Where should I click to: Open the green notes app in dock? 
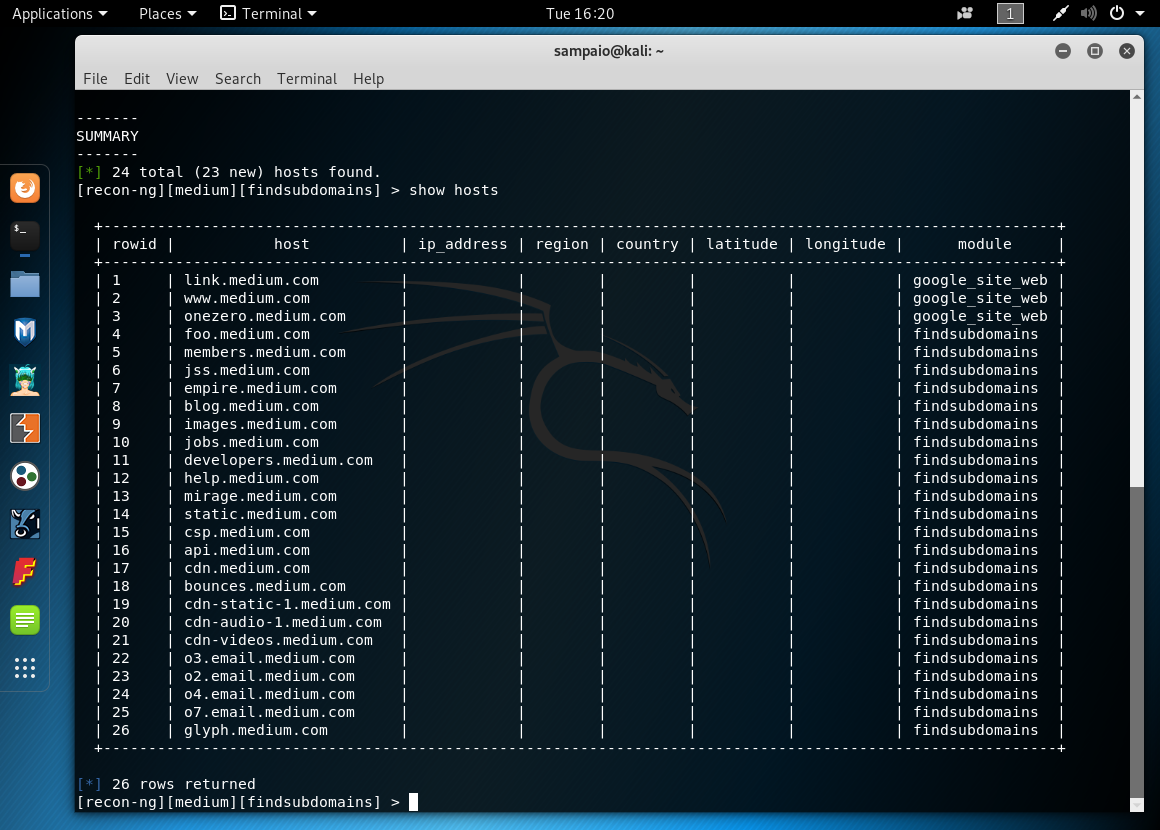click(x=25, y=620)
